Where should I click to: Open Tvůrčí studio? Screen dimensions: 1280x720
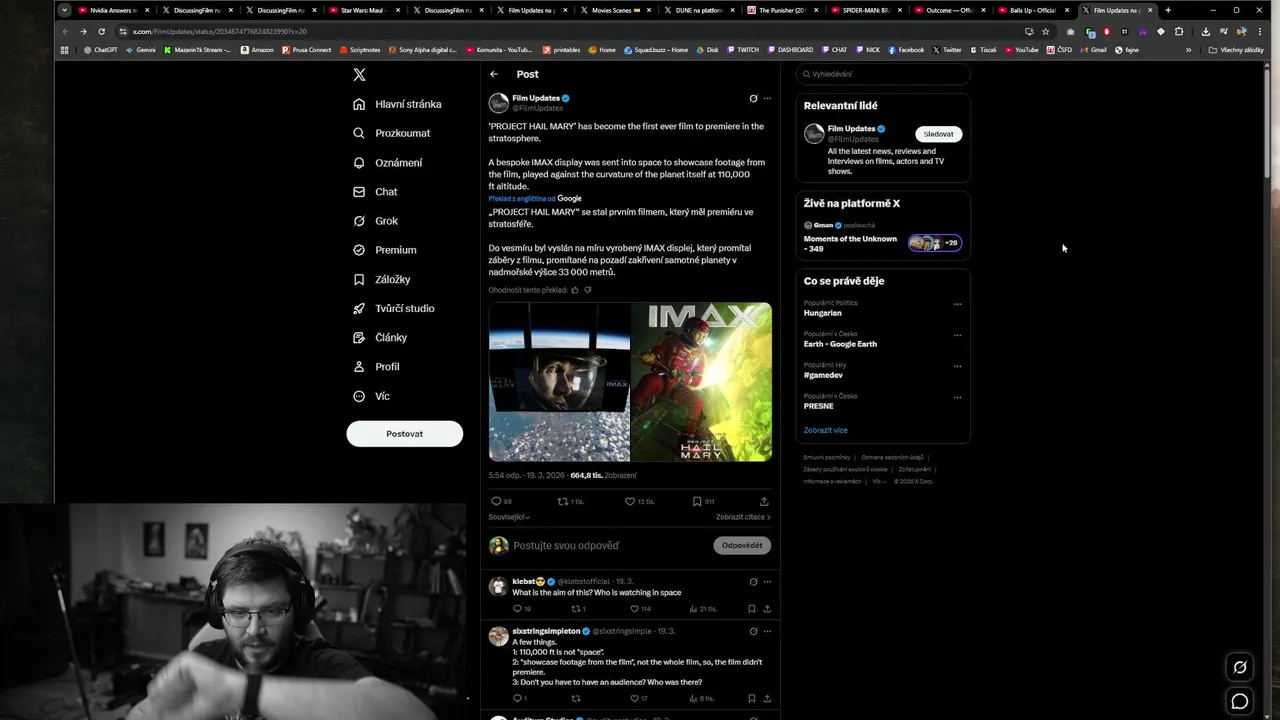pos(394,308)
